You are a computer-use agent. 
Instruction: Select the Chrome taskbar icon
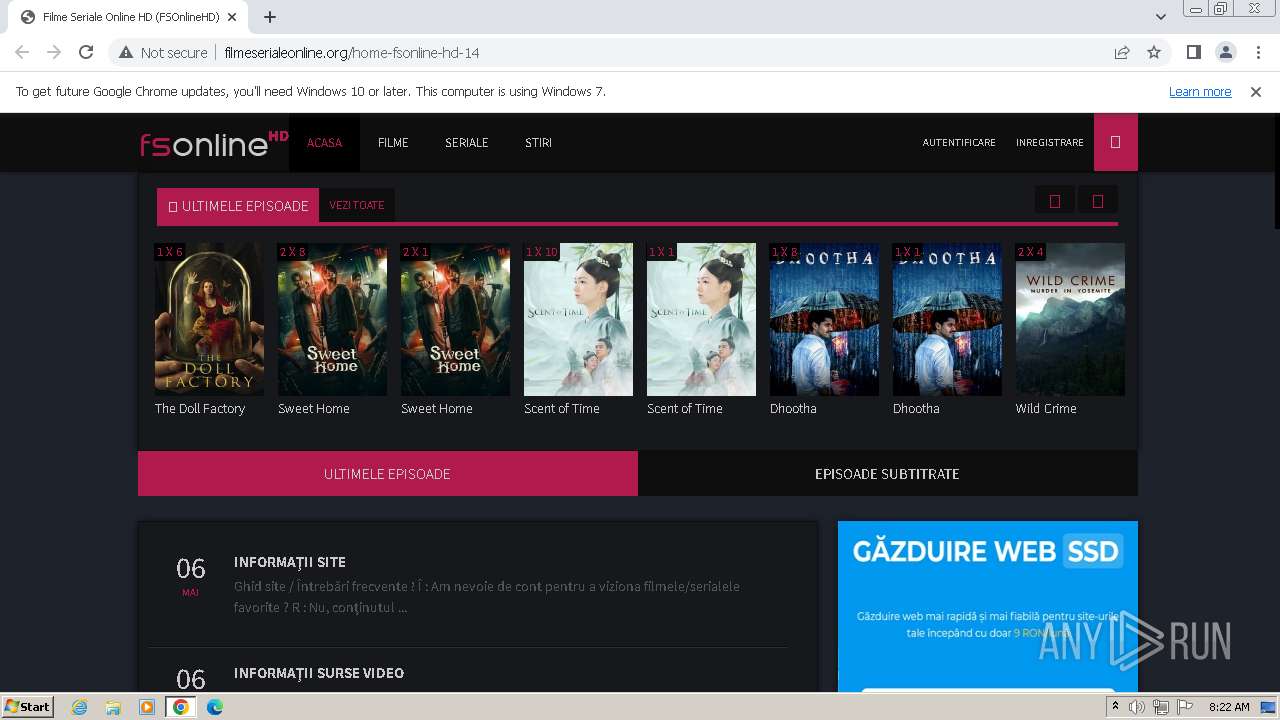point(181,707)
